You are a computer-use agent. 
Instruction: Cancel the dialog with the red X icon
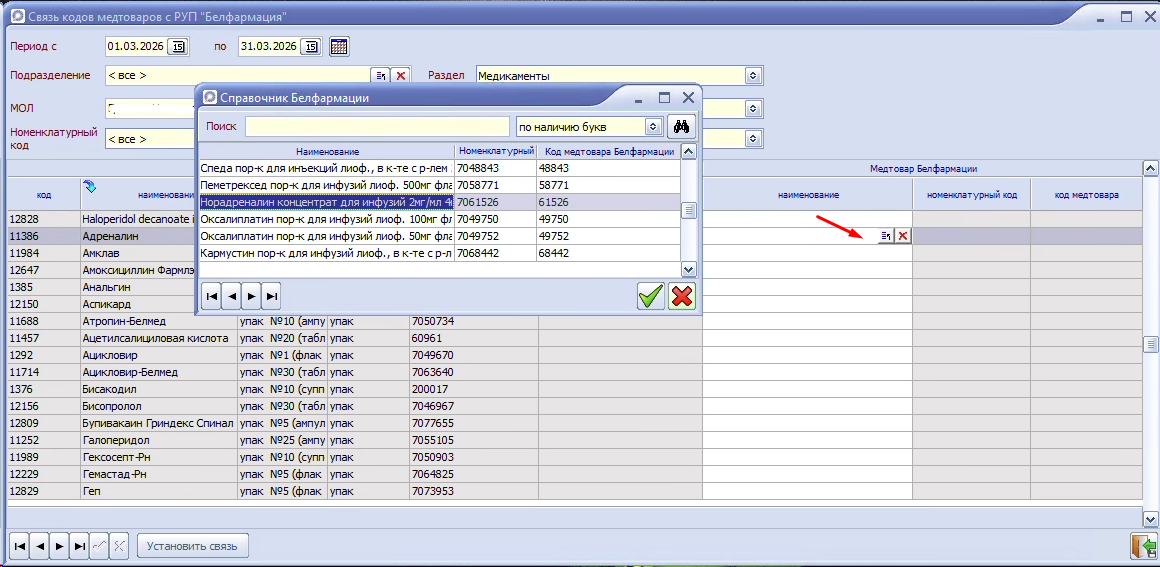click(x=682, y=296)
